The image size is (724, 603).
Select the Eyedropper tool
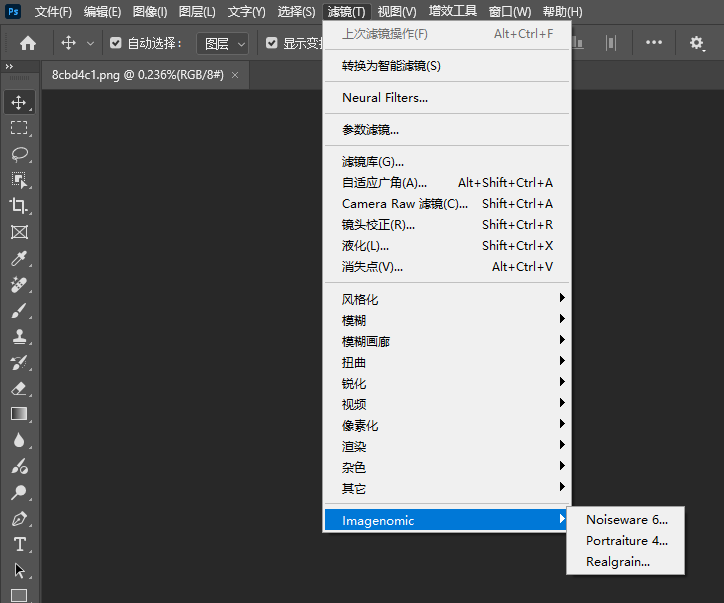19,259
